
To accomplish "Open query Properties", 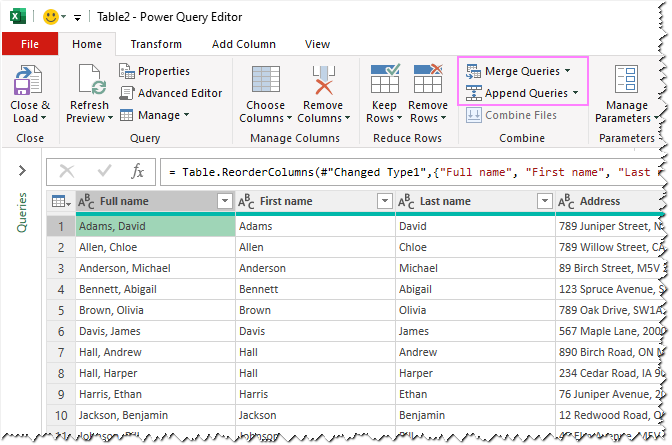I will pyautogui.click(x=154, y=71).
